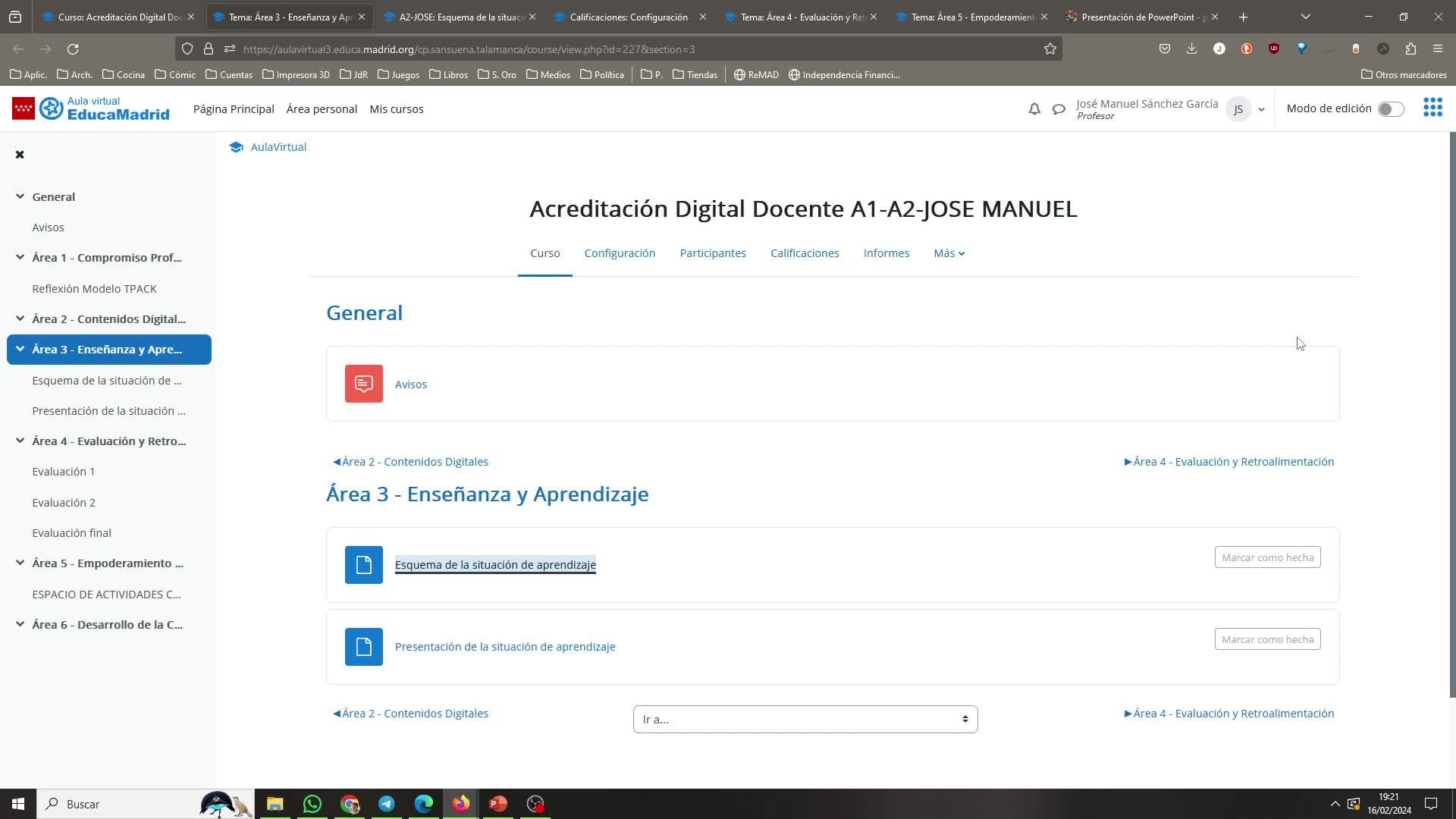The width and height of the screenshot is (1456, 819).
Task: Open PowerPoint from the Windows taskbar
Action: (497, 804)
